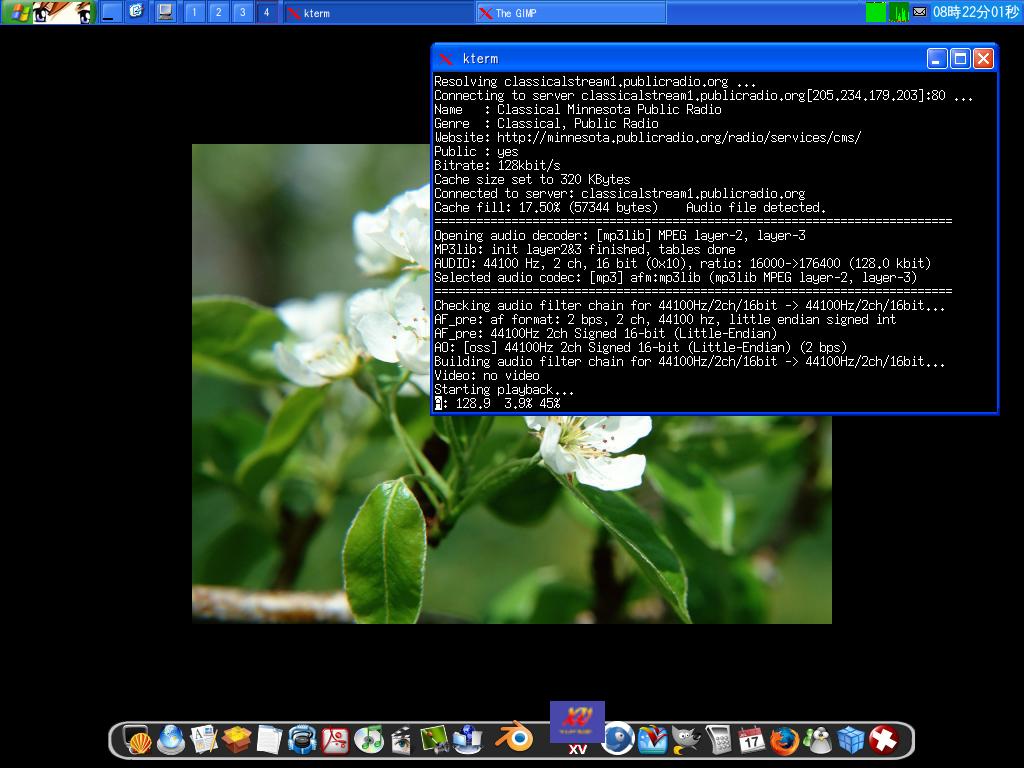Launch the GIMP icon in the dock
The width and height of the screenshot is (1024, 768).
tap(684, 741)
